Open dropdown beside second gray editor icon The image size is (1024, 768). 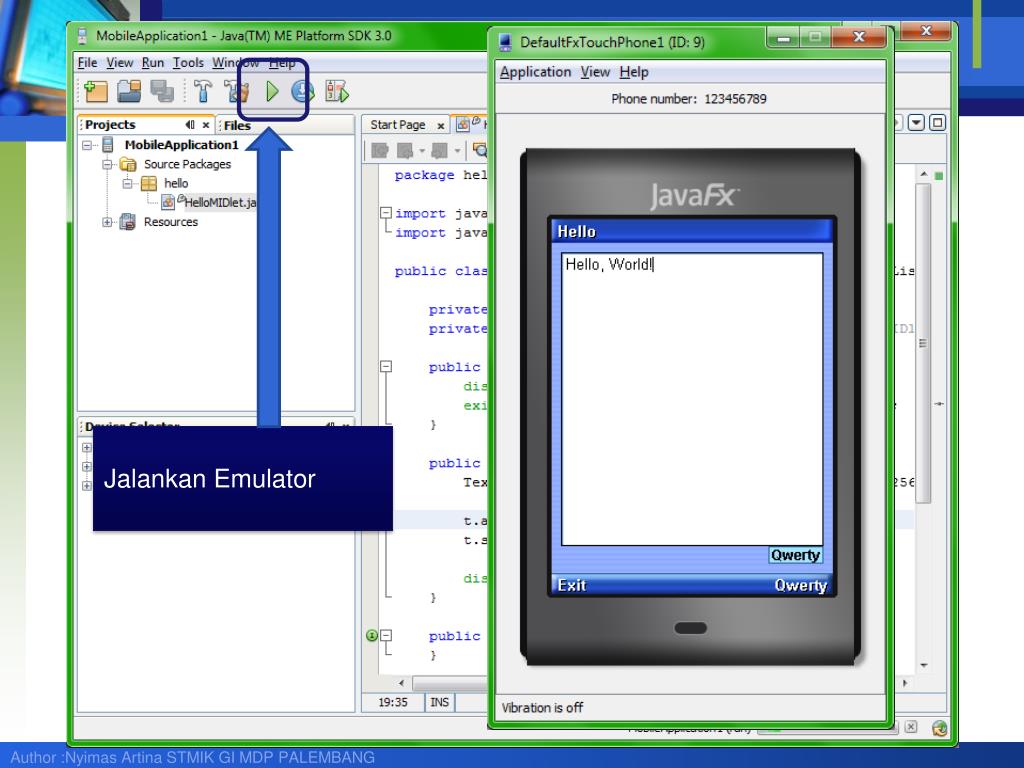coord(422,152)
